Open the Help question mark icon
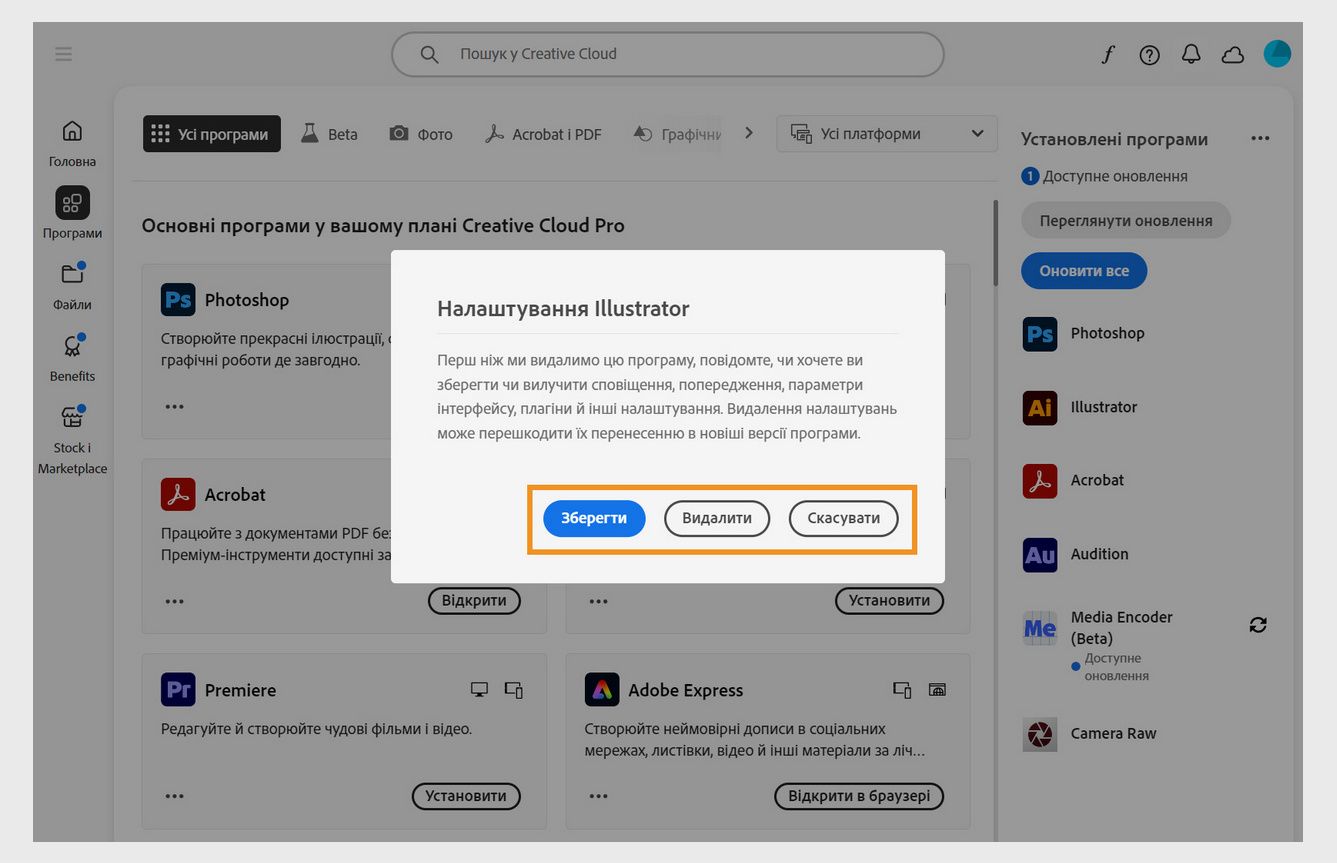1337x863 pixels. [x=1150, y=55]
